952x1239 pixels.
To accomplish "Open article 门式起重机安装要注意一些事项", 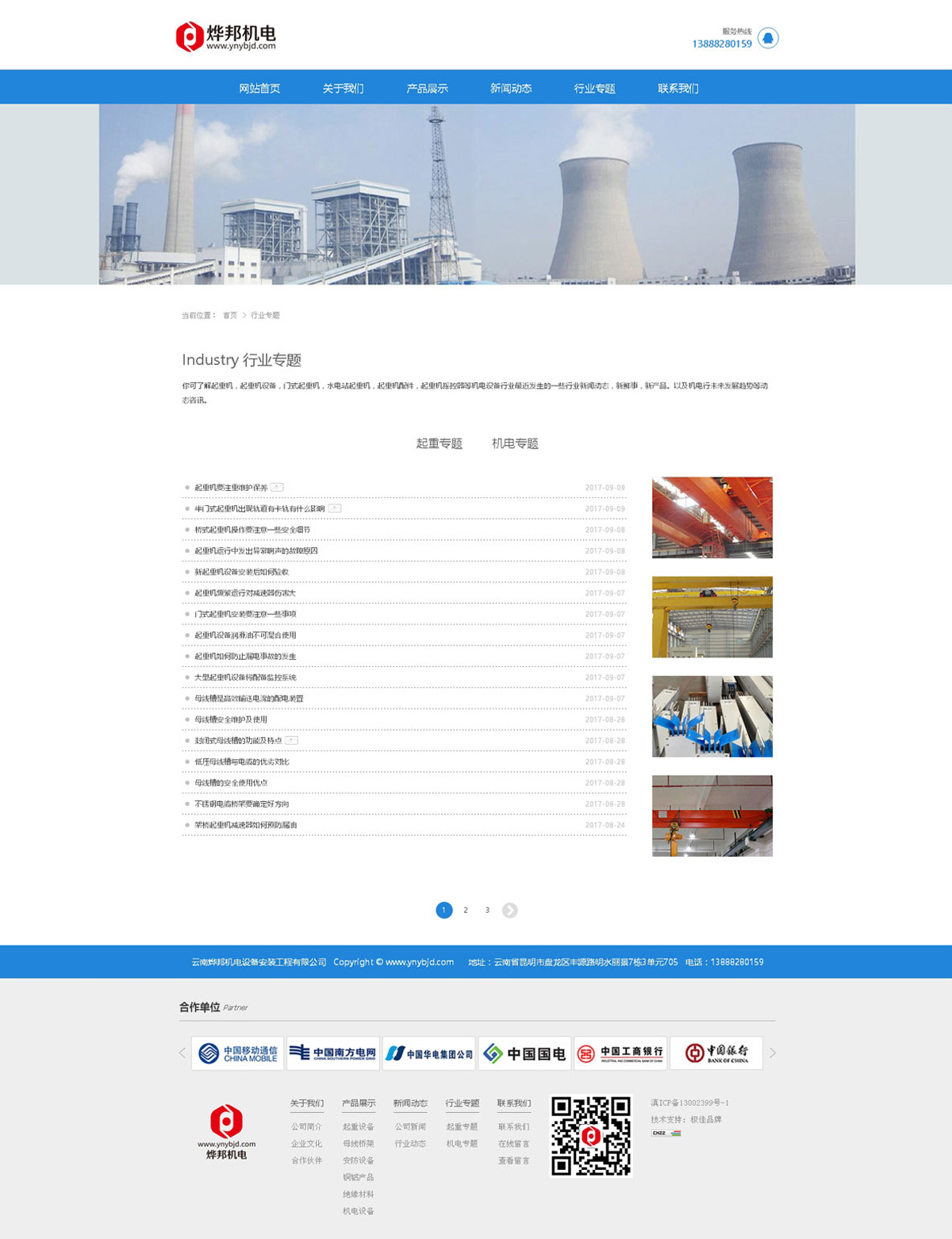I will (x=245, y=614).
